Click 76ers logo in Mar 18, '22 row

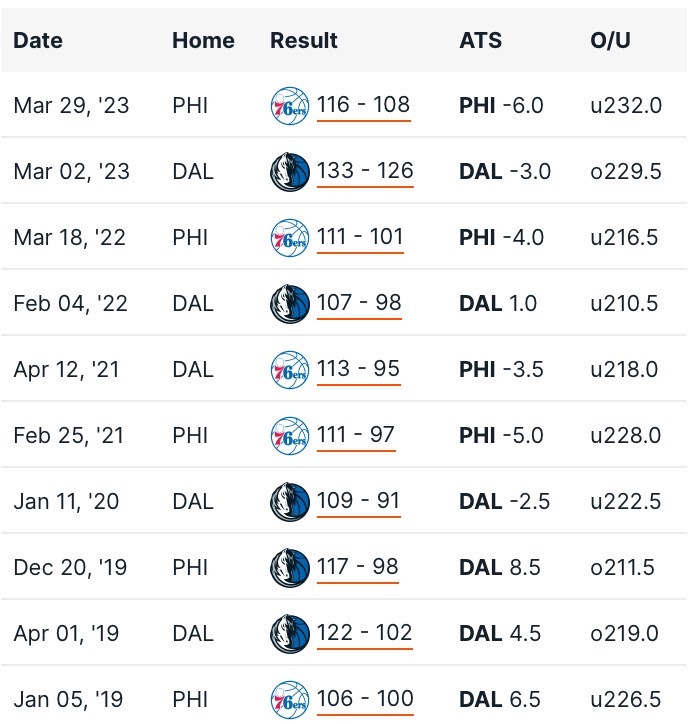tap(289, 238)
